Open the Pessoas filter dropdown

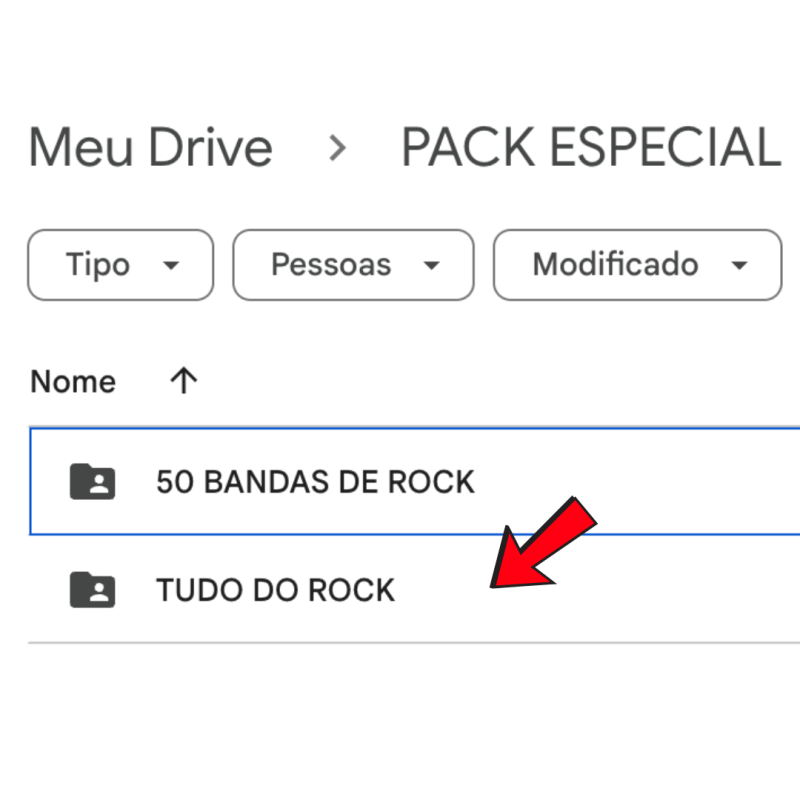point(352,265)
